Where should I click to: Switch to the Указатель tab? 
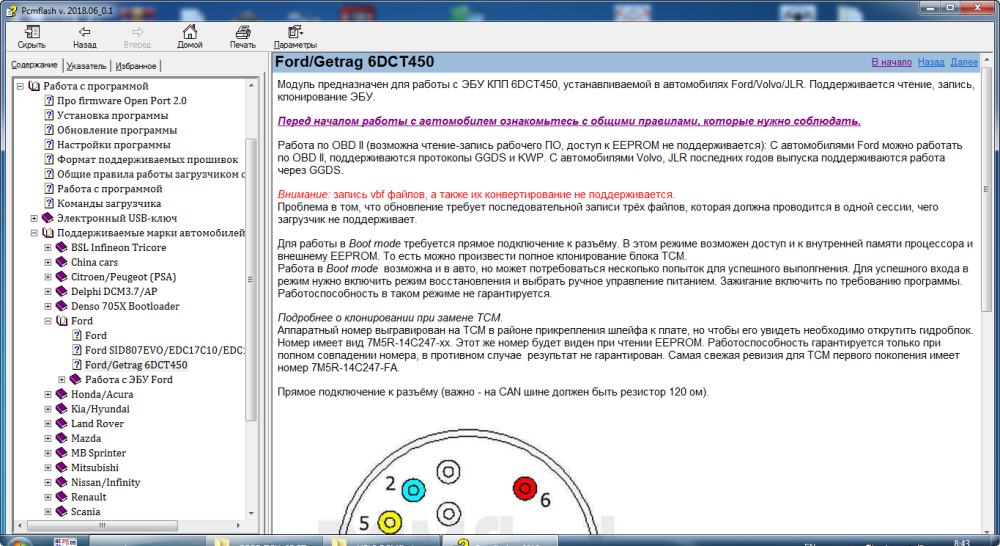coord(86,66)
